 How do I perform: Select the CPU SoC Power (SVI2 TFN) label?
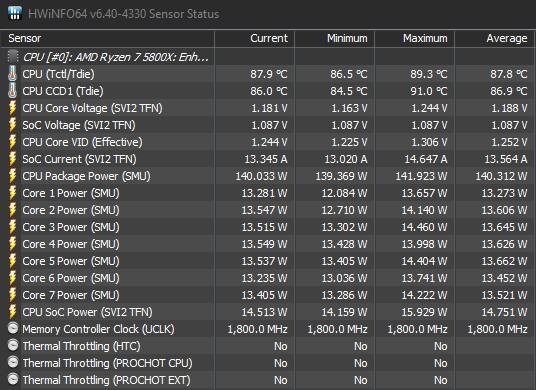(x=88, y=312)
